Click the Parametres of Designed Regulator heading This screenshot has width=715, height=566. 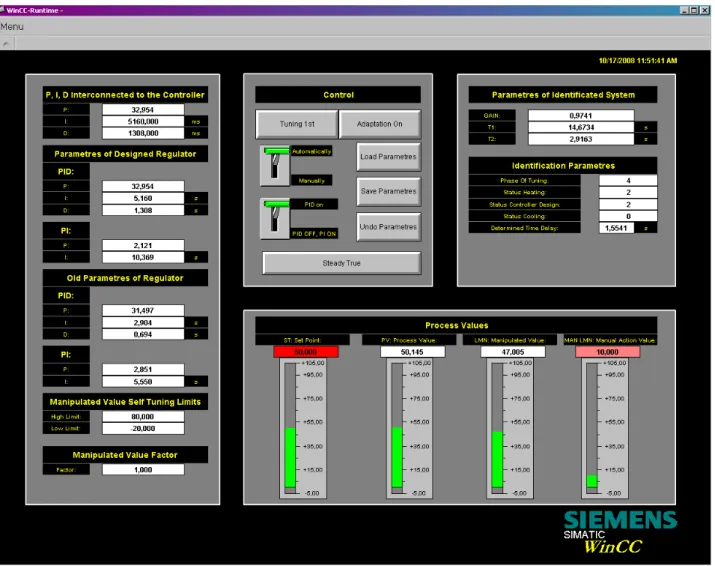tap(125, 154)
